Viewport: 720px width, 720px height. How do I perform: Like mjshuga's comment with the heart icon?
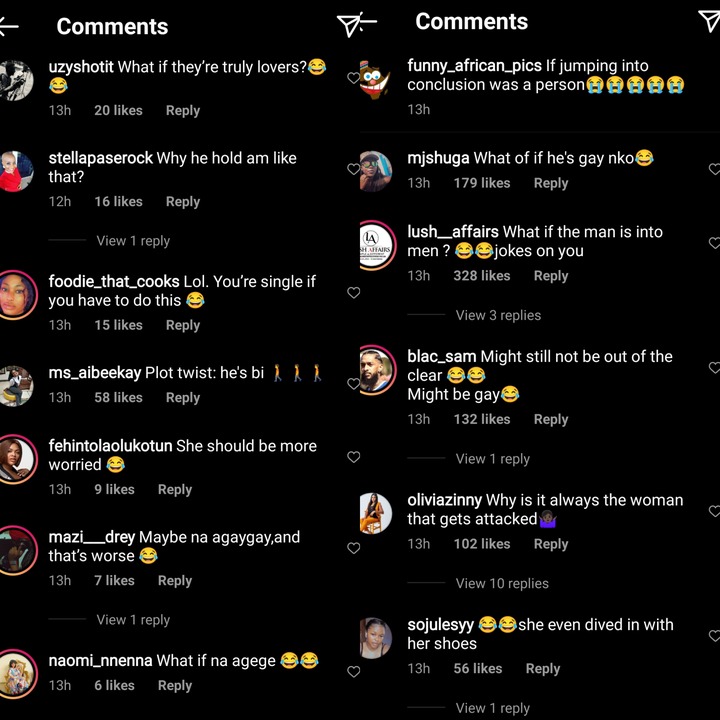(714, 169)
